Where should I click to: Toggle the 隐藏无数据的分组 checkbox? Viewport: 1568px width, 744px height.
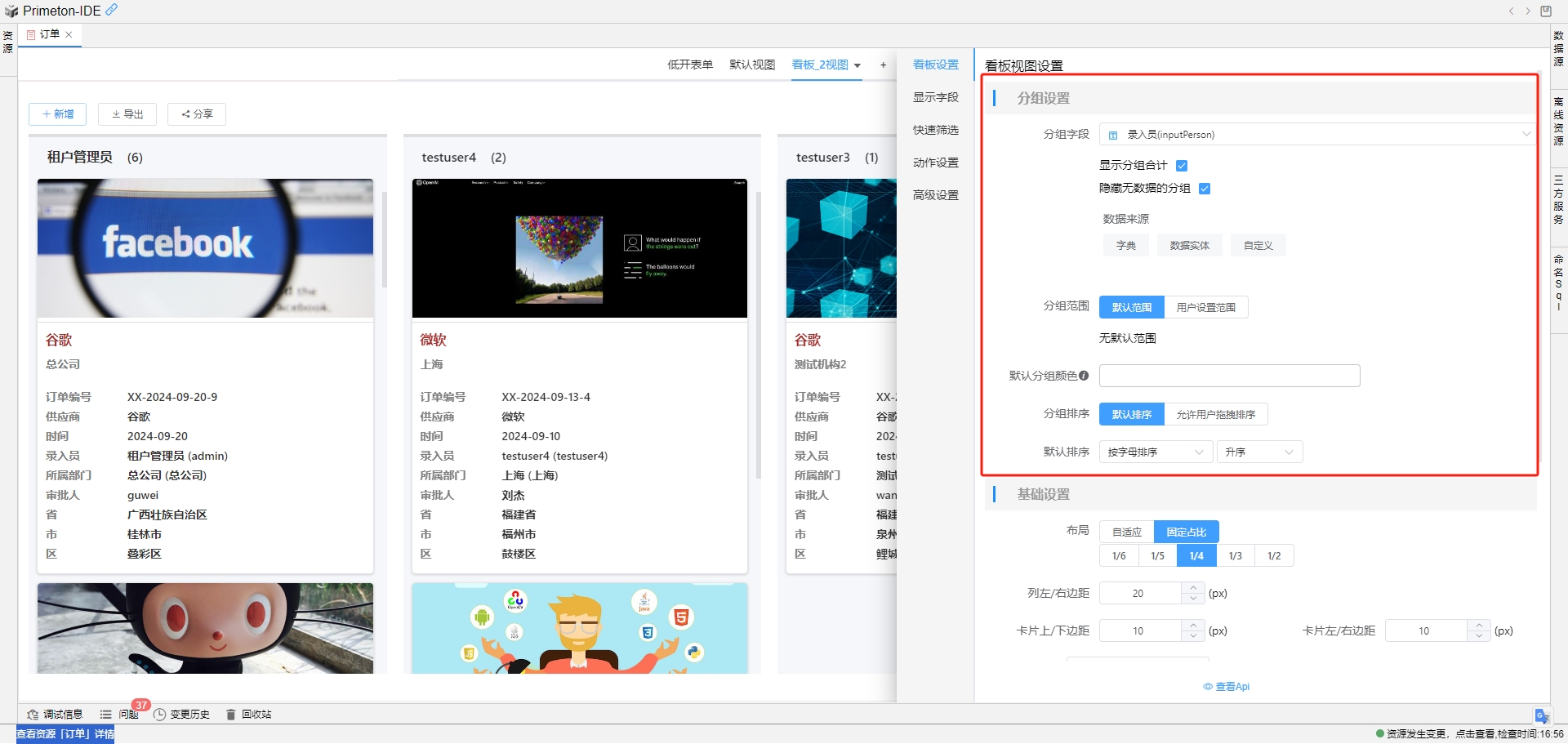click(1205, 189)
